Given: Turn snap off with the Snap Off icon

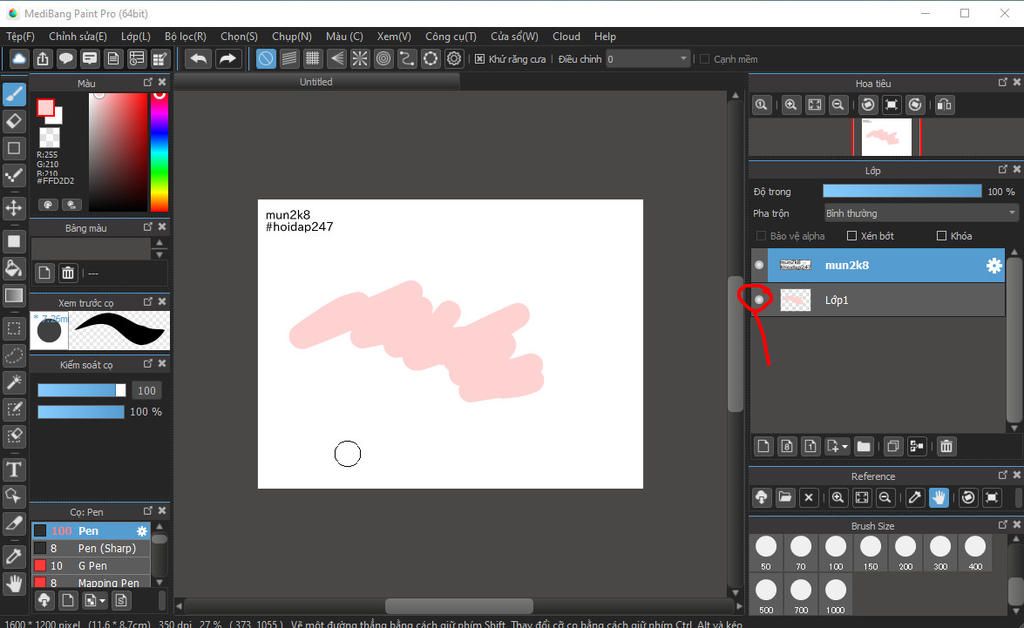Looking at the screenshot, I should [266, 59].
